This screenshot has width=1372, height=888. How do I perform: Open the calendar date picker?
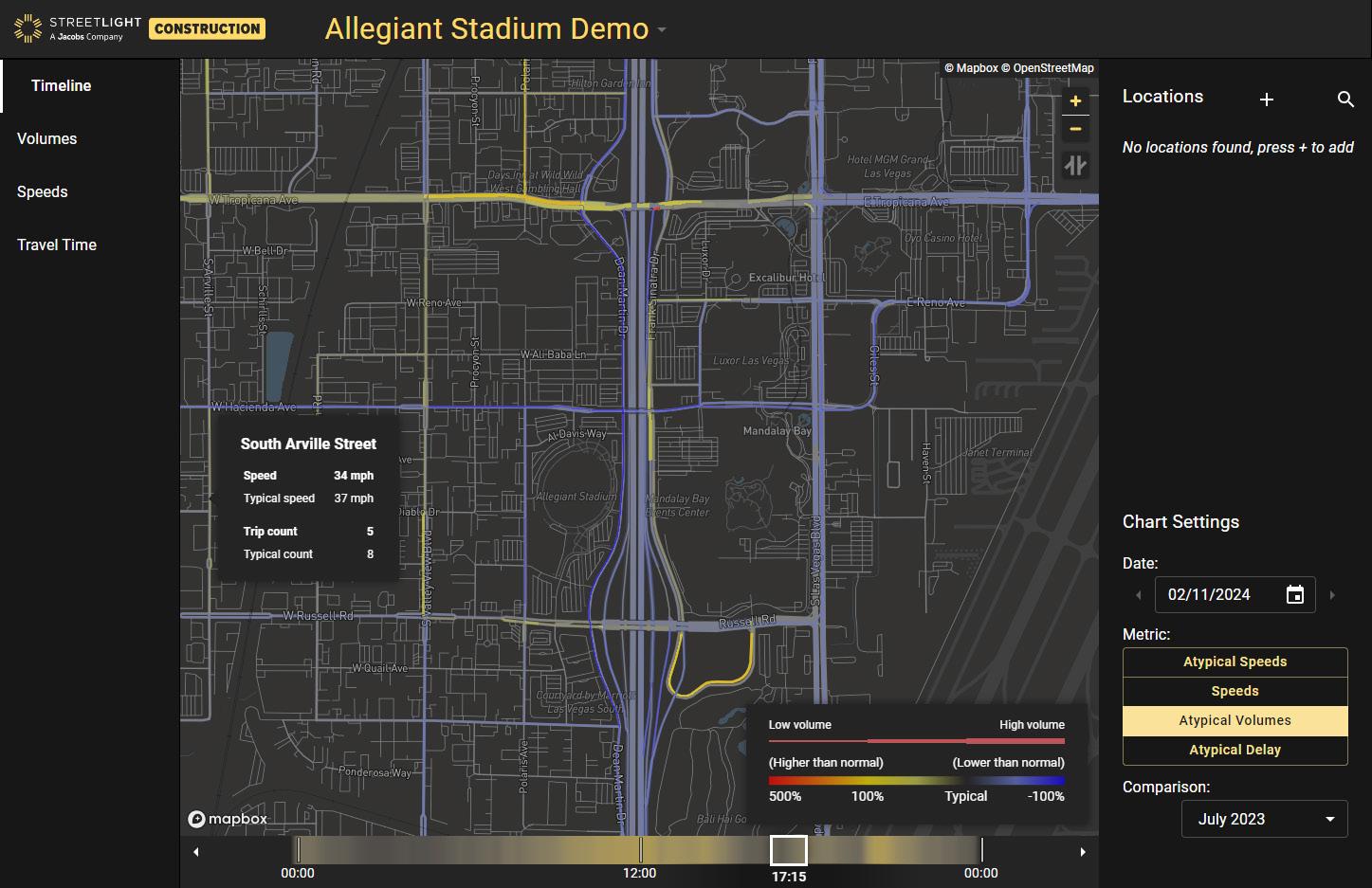pos(1295,595)
